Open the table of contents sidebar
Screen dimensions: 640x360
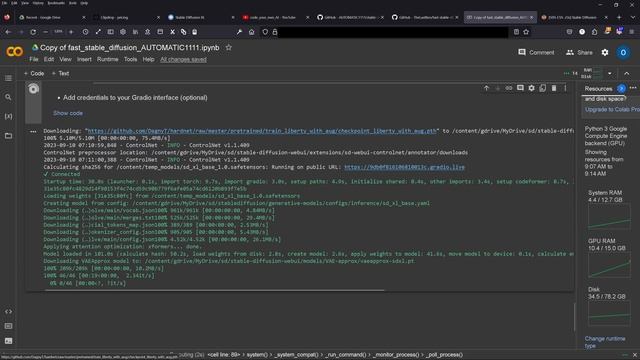[x=8, y=78]
